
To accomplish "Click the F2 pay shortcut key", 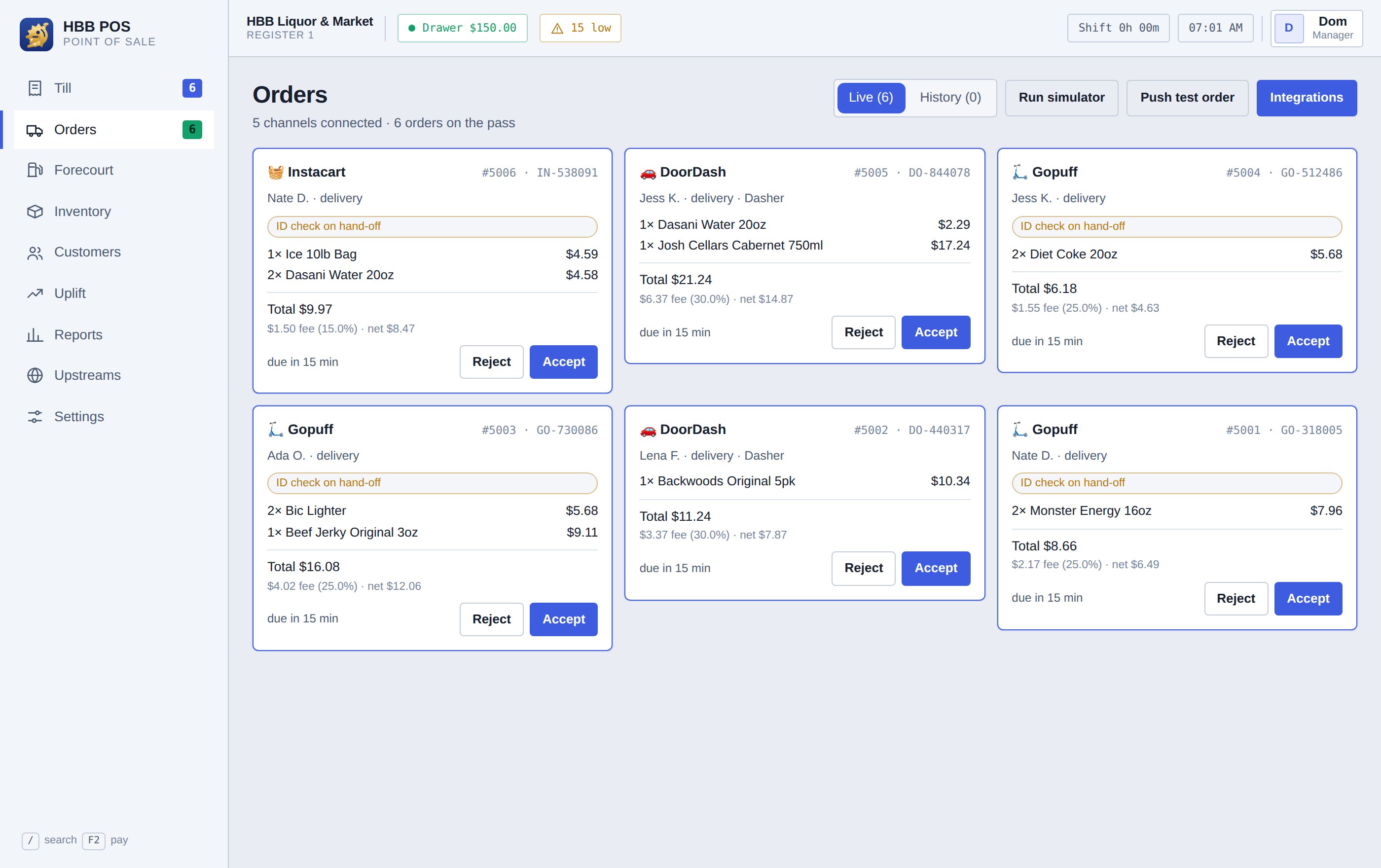I will (x=94, y=840).
